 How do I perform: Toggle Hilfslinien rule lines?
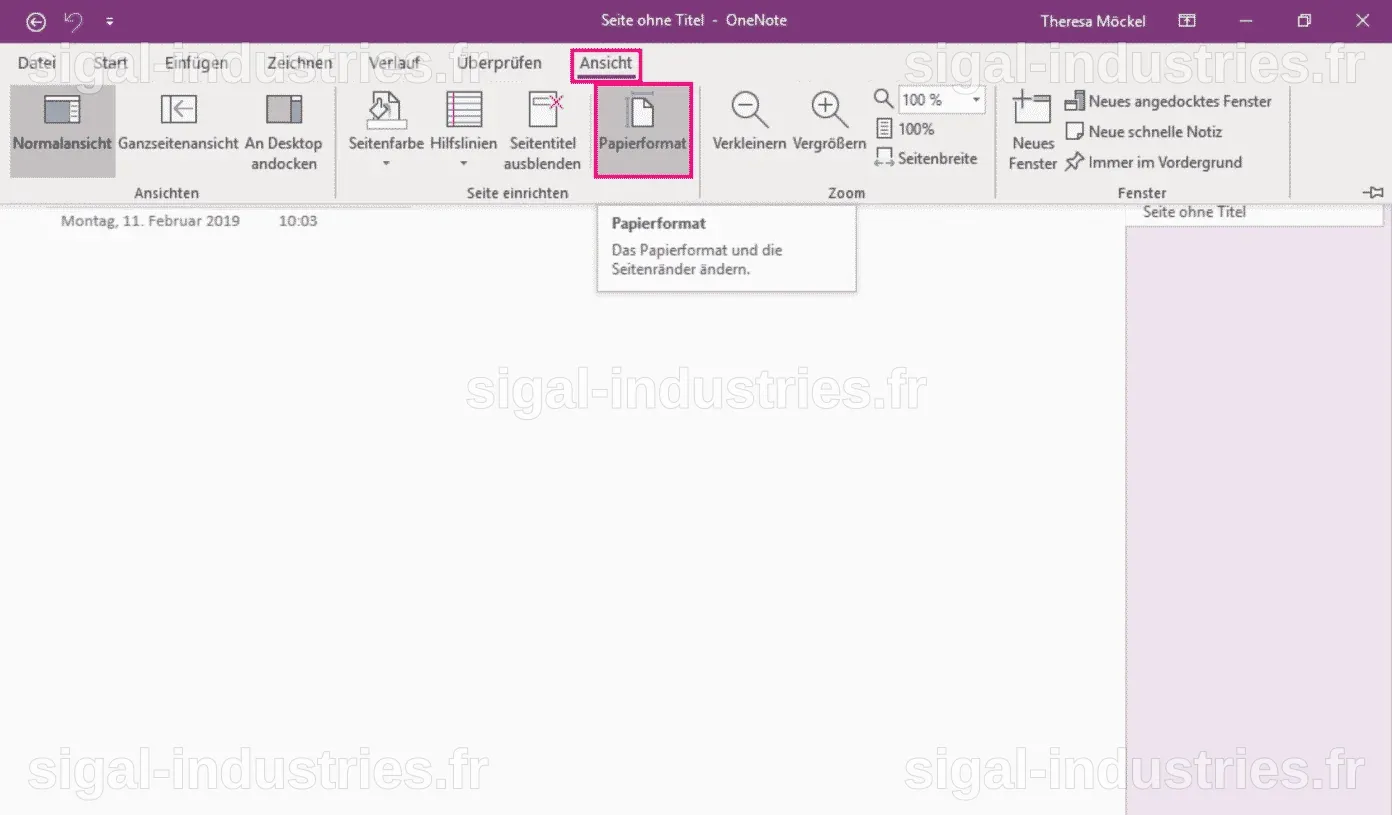click(x=464, y=122)
